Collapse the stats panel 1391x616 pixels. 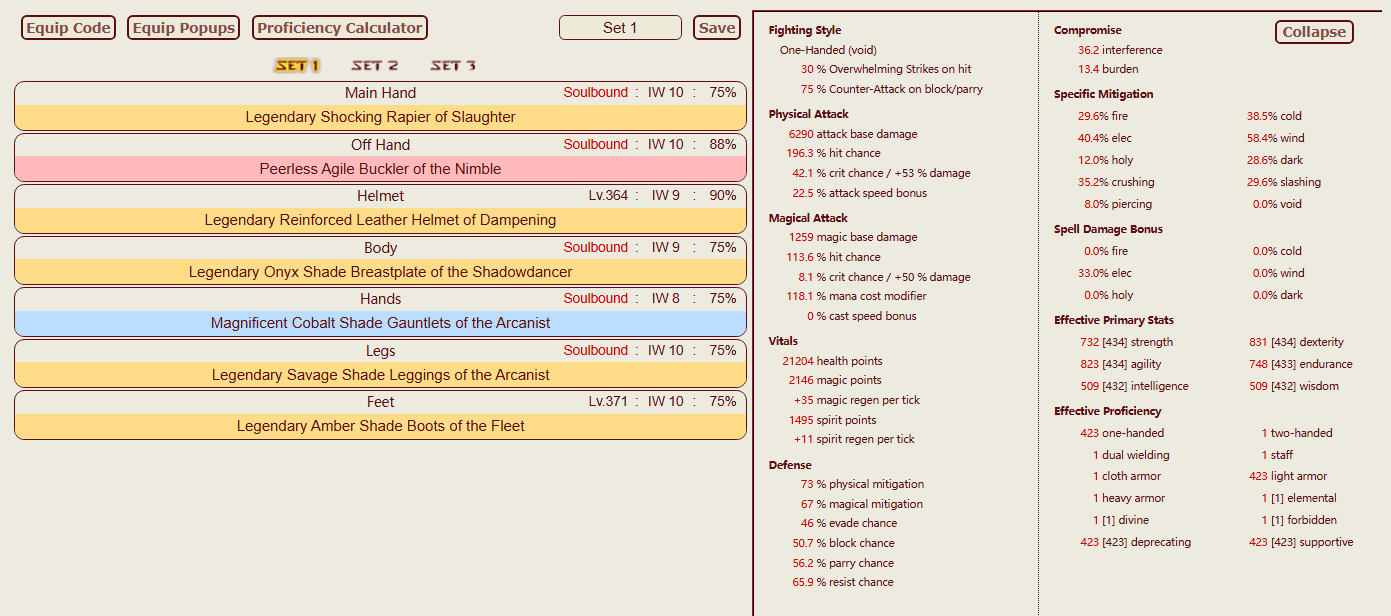tap(1314, 32)
